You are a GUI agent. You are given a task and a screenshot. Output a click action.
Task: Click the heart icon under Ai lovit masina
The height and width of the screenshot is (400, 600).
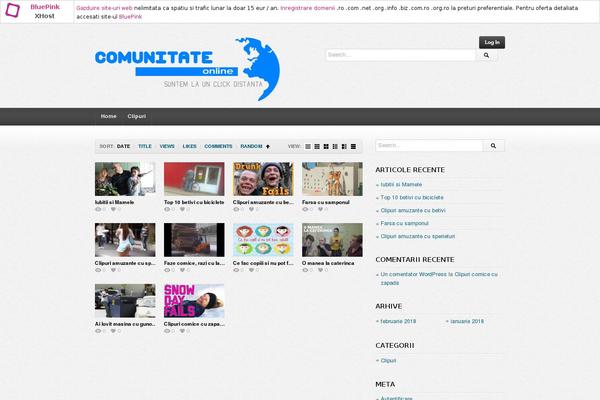113,331
